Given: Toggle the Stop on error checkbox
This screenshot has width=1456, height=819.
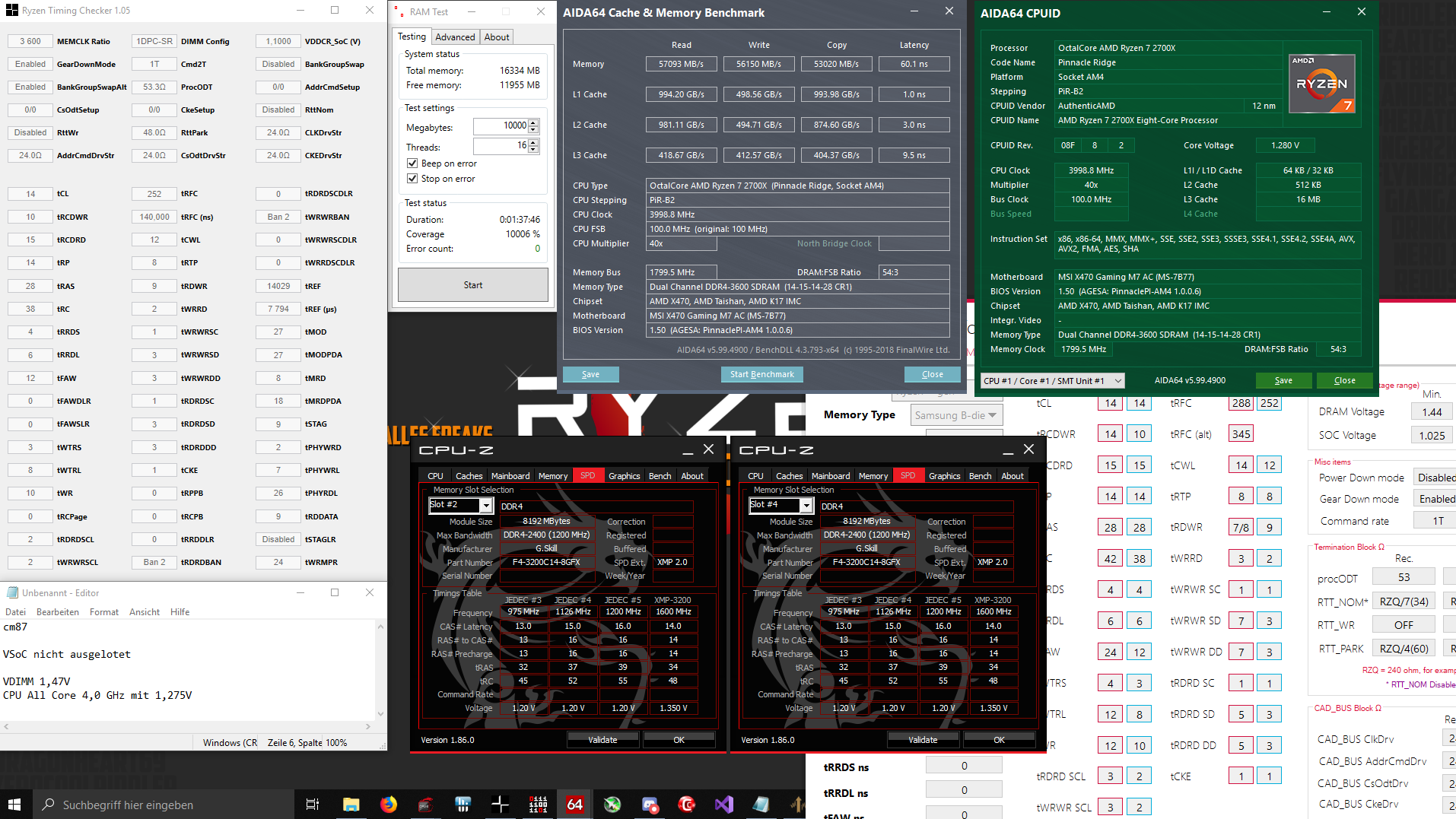Looking at the screenshot, I should coord(412,179).
